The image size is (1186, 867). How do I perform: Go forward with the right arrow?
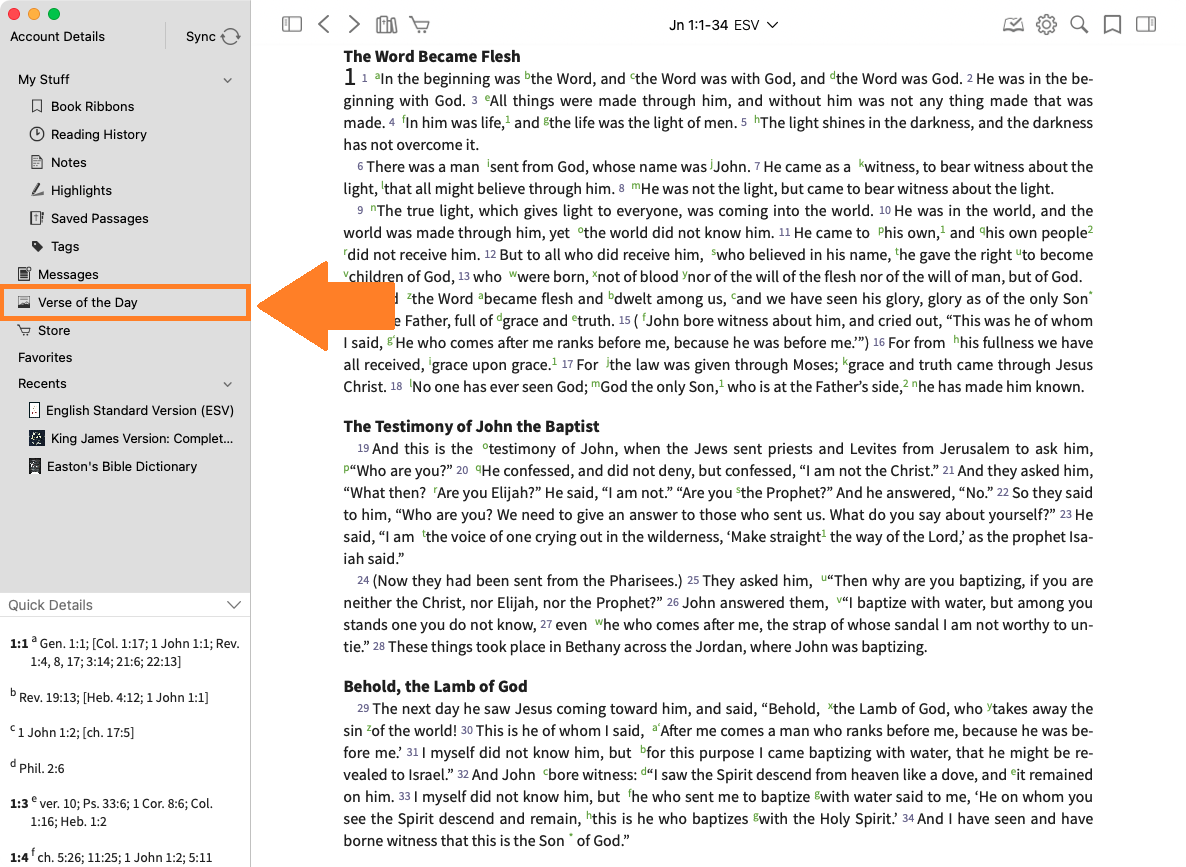[x=354, y=25]
